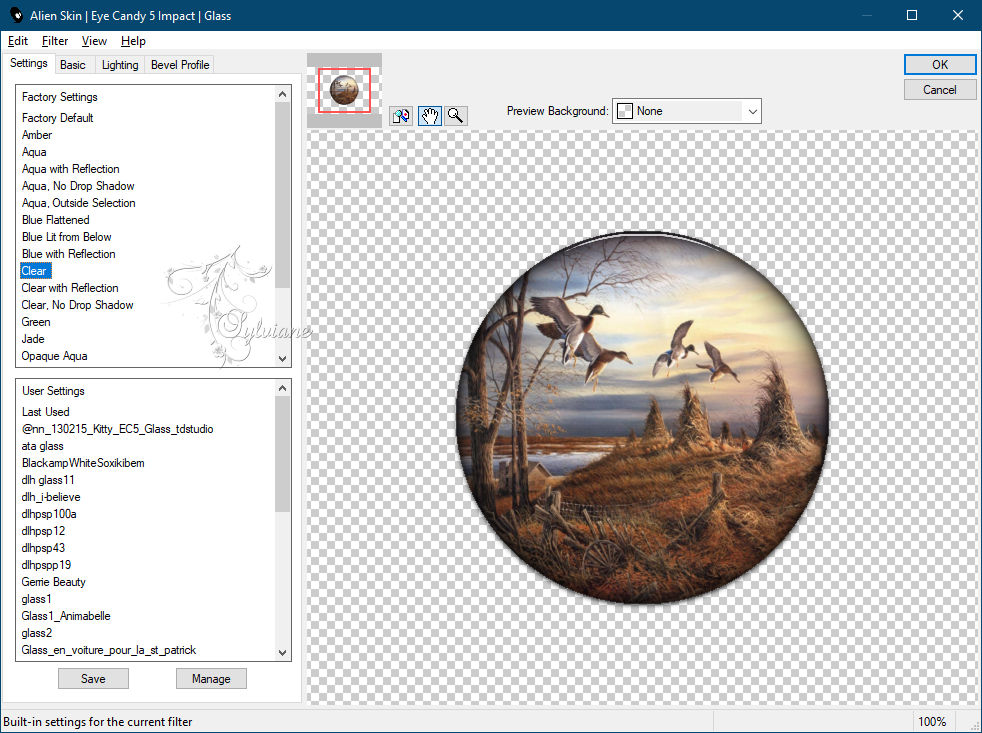Select Aqua, Outside Selection preset

click(x=78, y=203)
